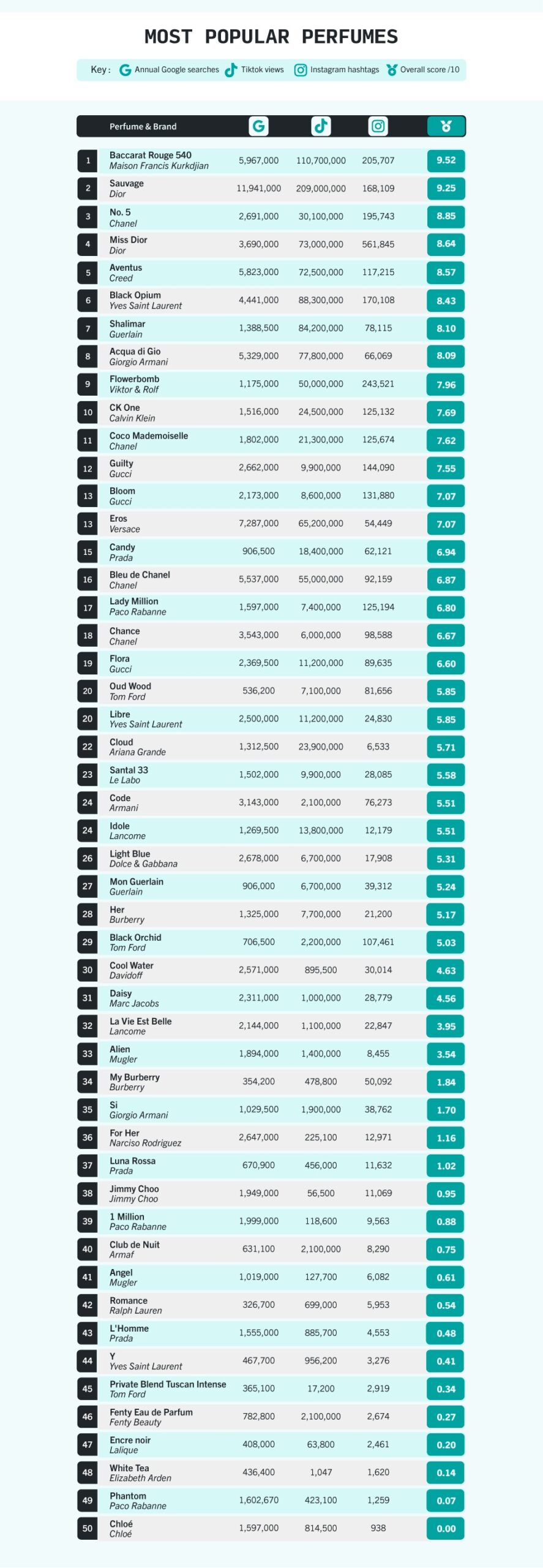Click the 4.63 score badge for Cool Water
The height and width of the screenshot is (1568, 543).
(446, 970)
